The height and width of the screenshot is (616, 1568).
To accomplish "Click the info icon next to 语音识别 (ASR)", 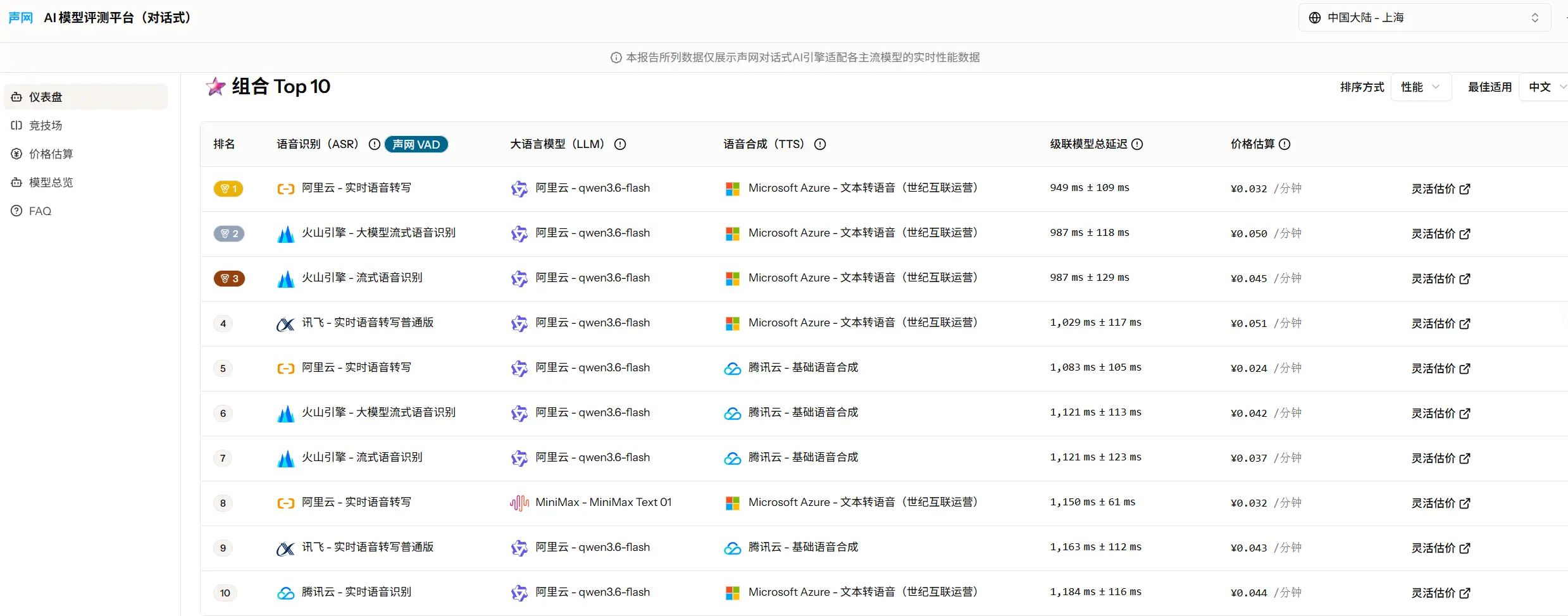I will (x=375, y=144).
